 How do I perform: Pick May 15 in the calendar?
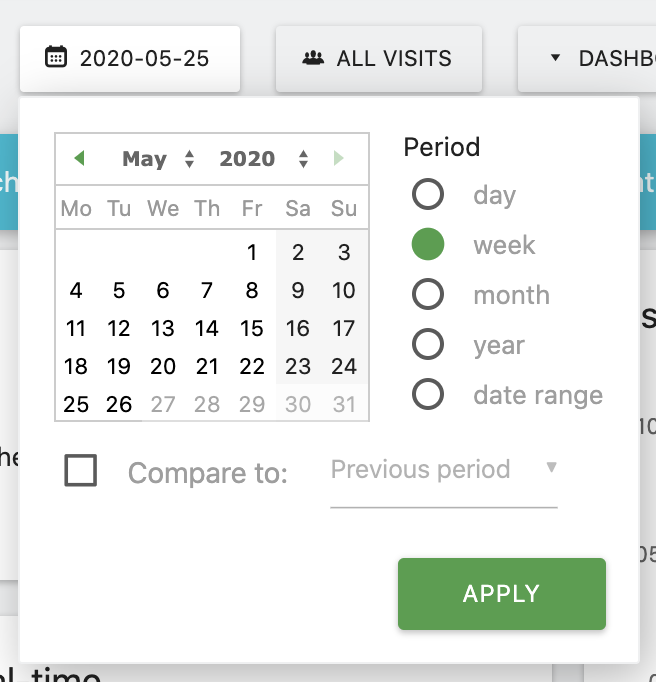coord(252,328)
